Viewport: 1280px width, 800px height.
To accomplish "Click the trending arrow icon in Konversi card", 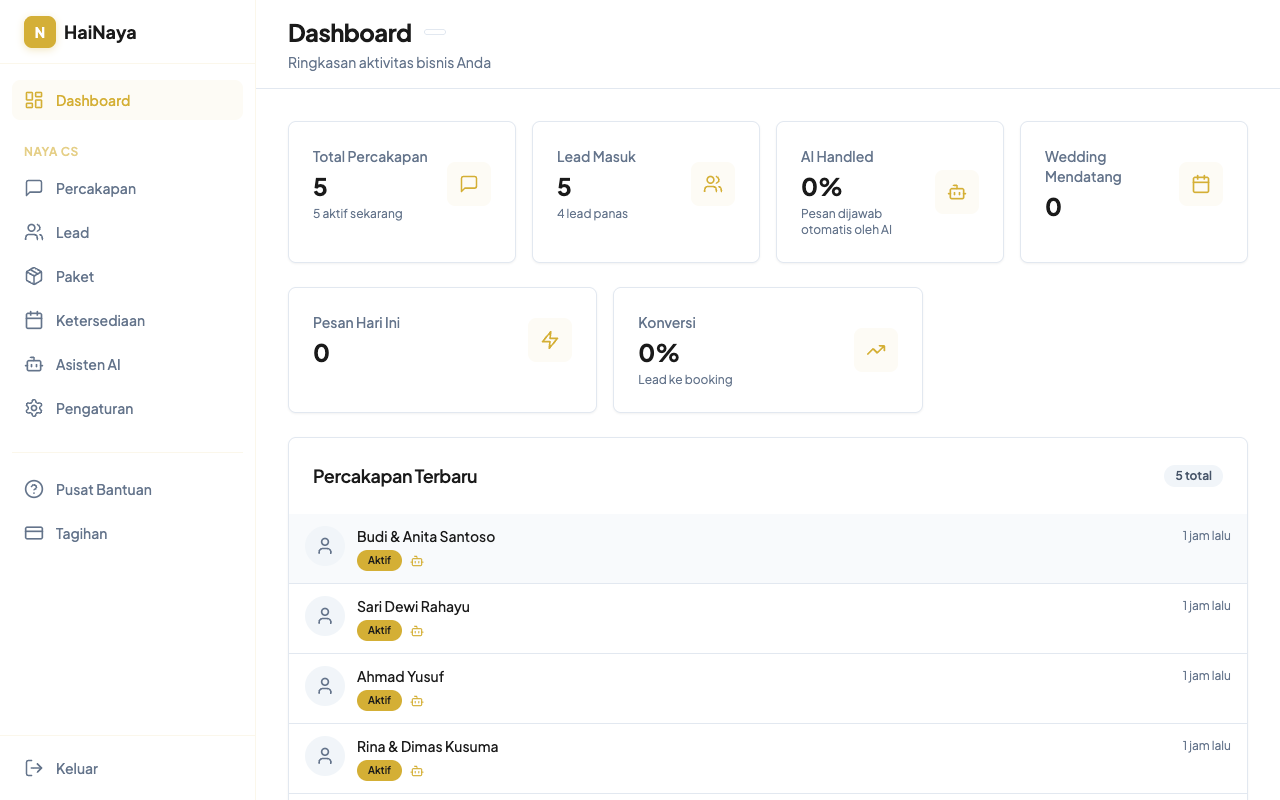I will coord(876,350).
